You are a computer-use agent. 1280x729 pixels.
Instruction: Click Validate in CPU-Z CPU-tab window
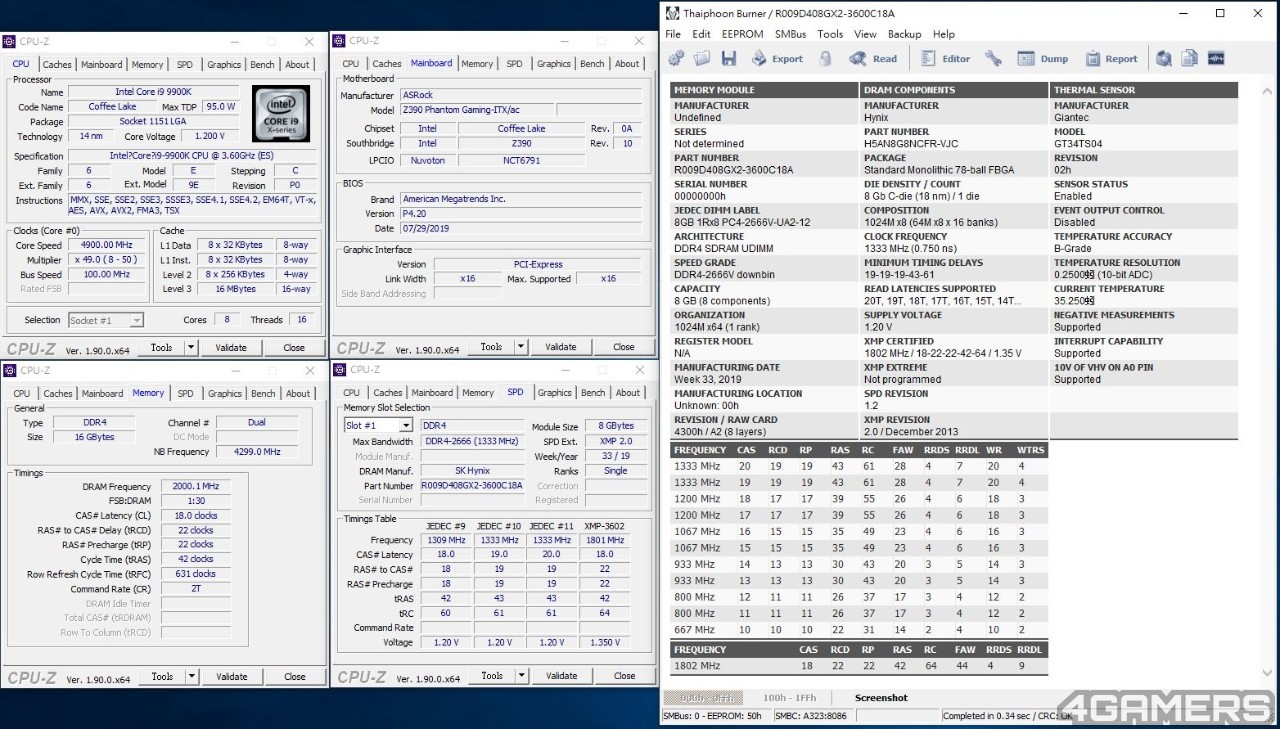click(x=231, y=348)
